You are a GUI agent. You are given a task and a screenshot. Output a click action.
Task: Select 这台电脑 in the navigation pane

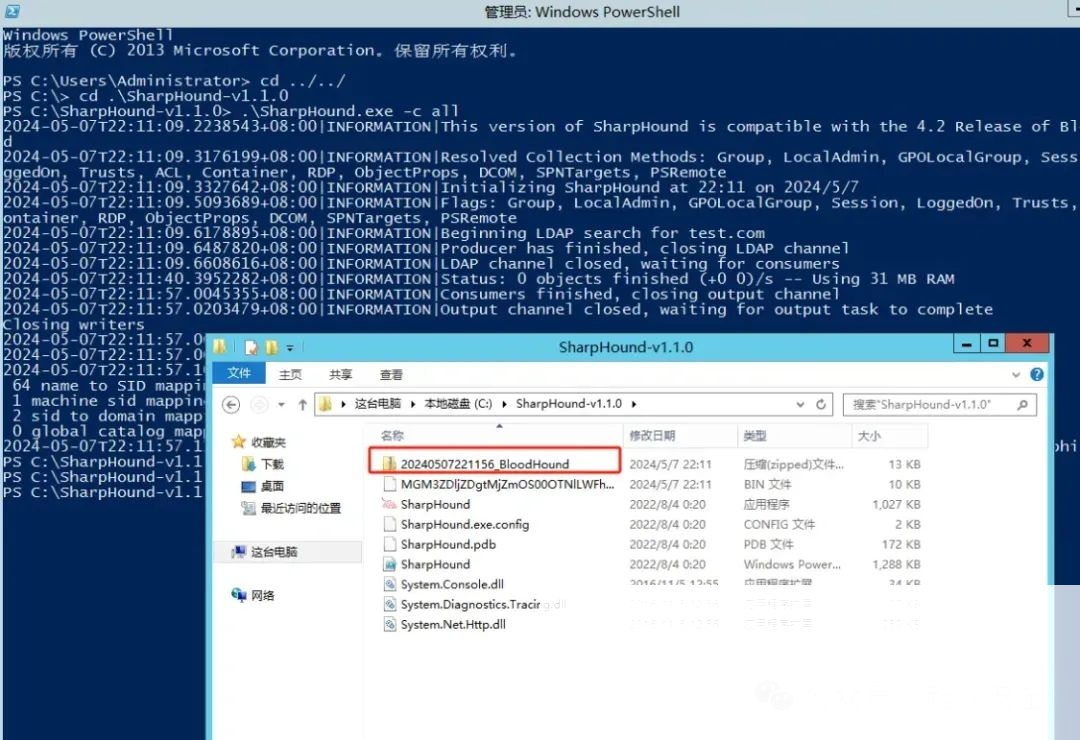click(x=274, y=552)
